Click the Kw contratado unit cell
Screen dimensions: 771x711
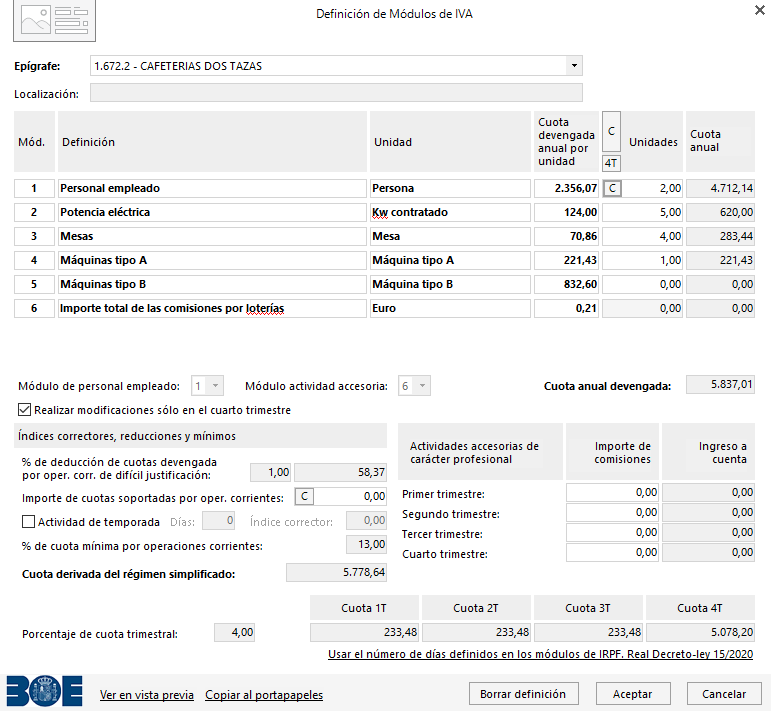450,212
